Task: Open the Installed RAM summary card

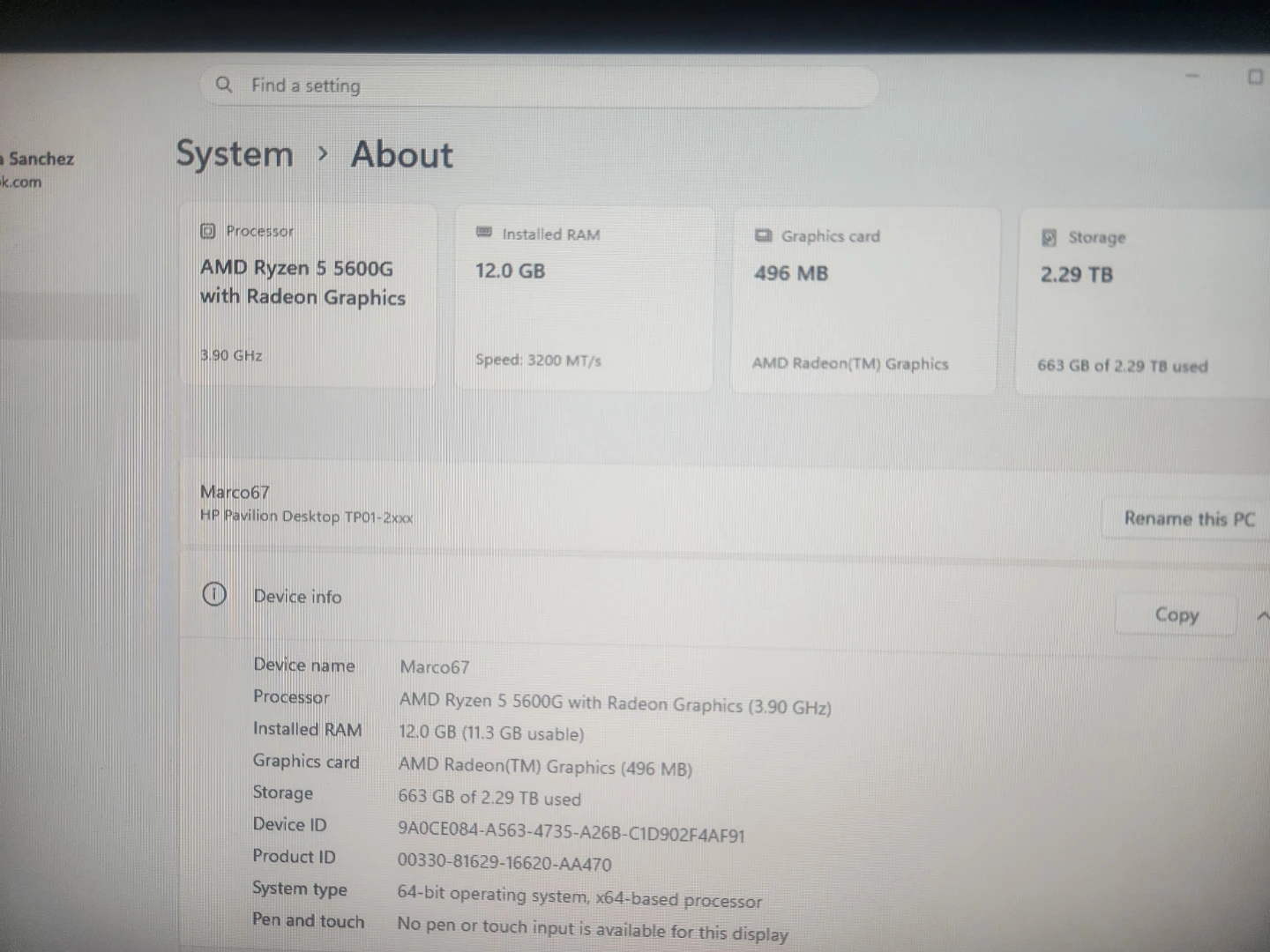Action: pyautogui.click(x=584, y=299)
